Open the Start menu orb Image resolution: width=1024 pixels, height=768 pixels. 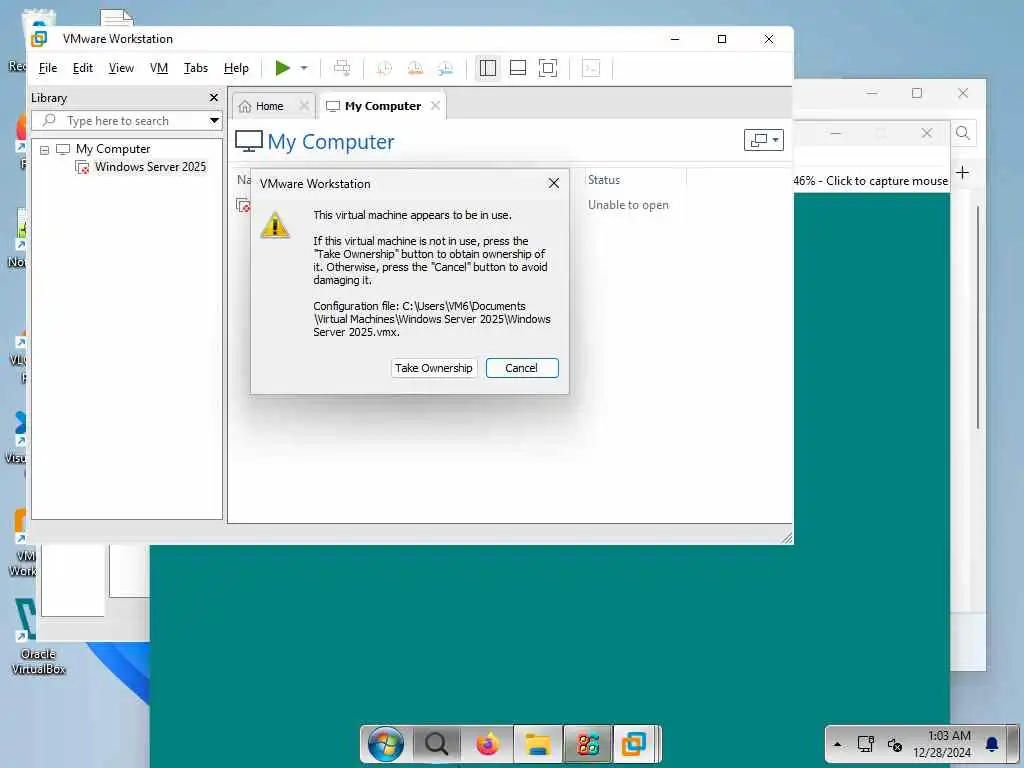(385, 744)
